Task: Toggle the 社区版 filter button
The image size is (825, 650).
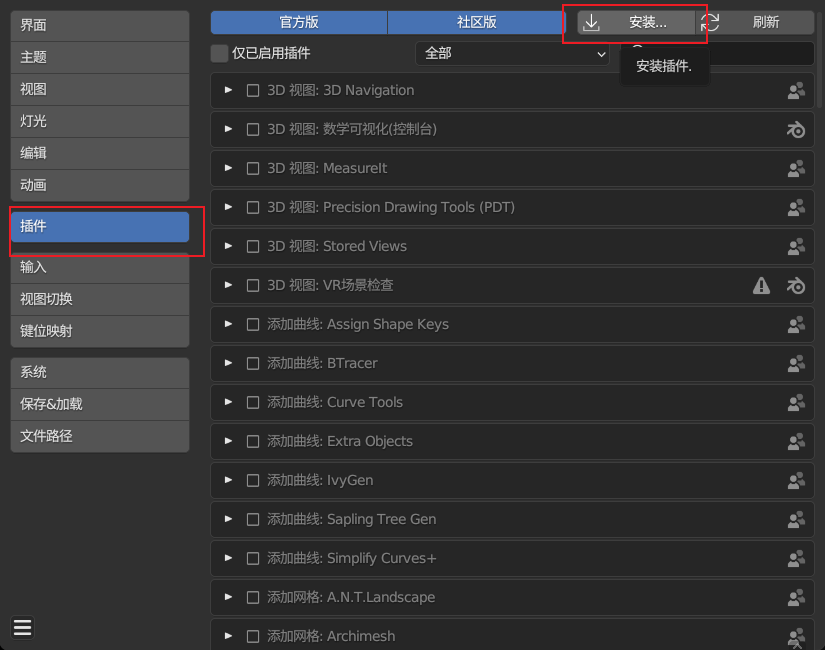Action: [476, 23]
